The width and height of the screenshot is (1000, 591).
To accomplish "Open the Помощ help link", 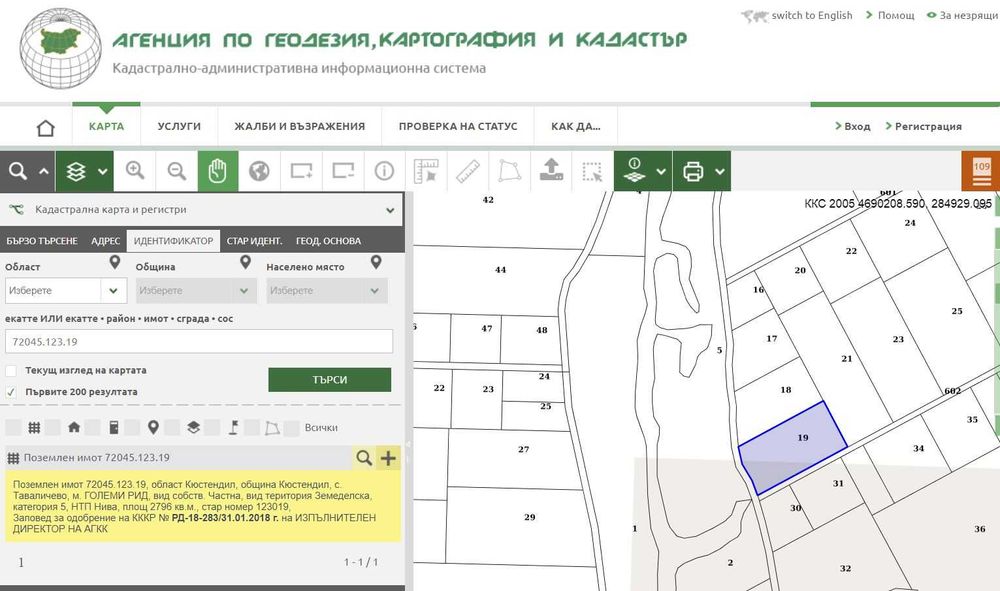I will (x=896, y=15).
